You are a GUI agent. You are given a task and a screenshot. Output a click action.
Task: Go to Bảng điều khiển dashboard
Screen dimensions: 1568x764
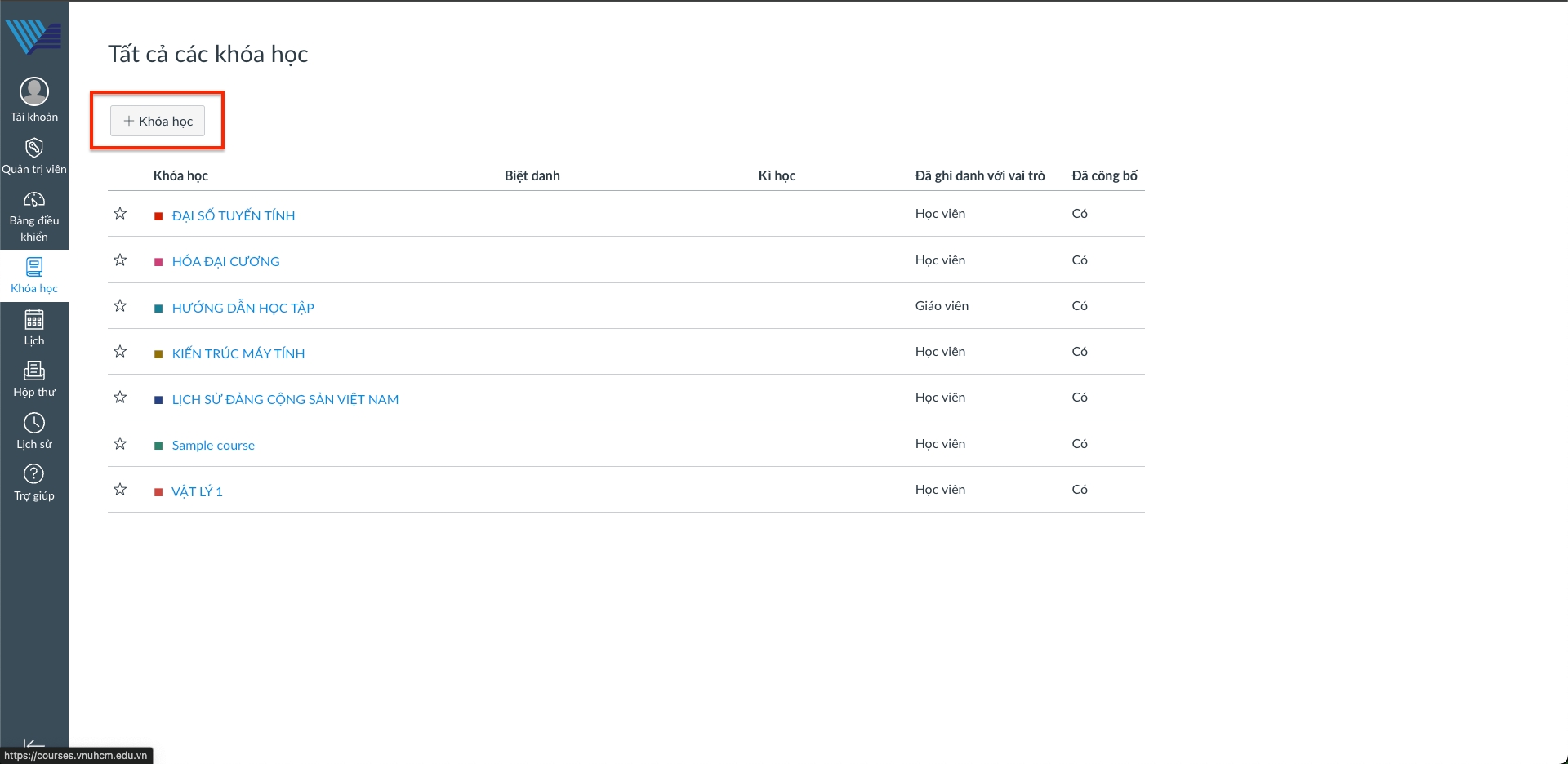[34, 201]
